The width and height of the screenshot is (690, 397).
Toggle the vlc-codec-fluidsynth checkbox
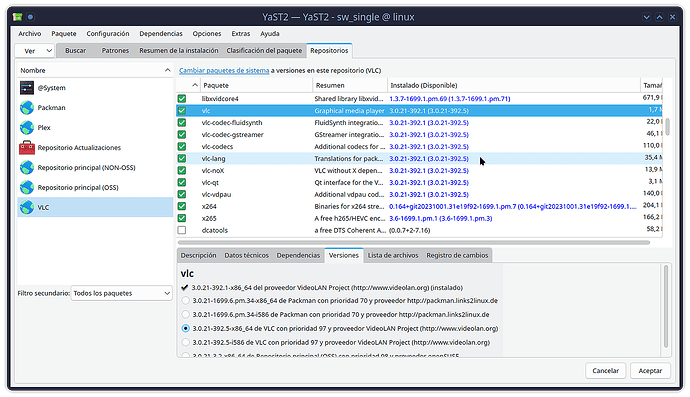click(x=182, y=122)
